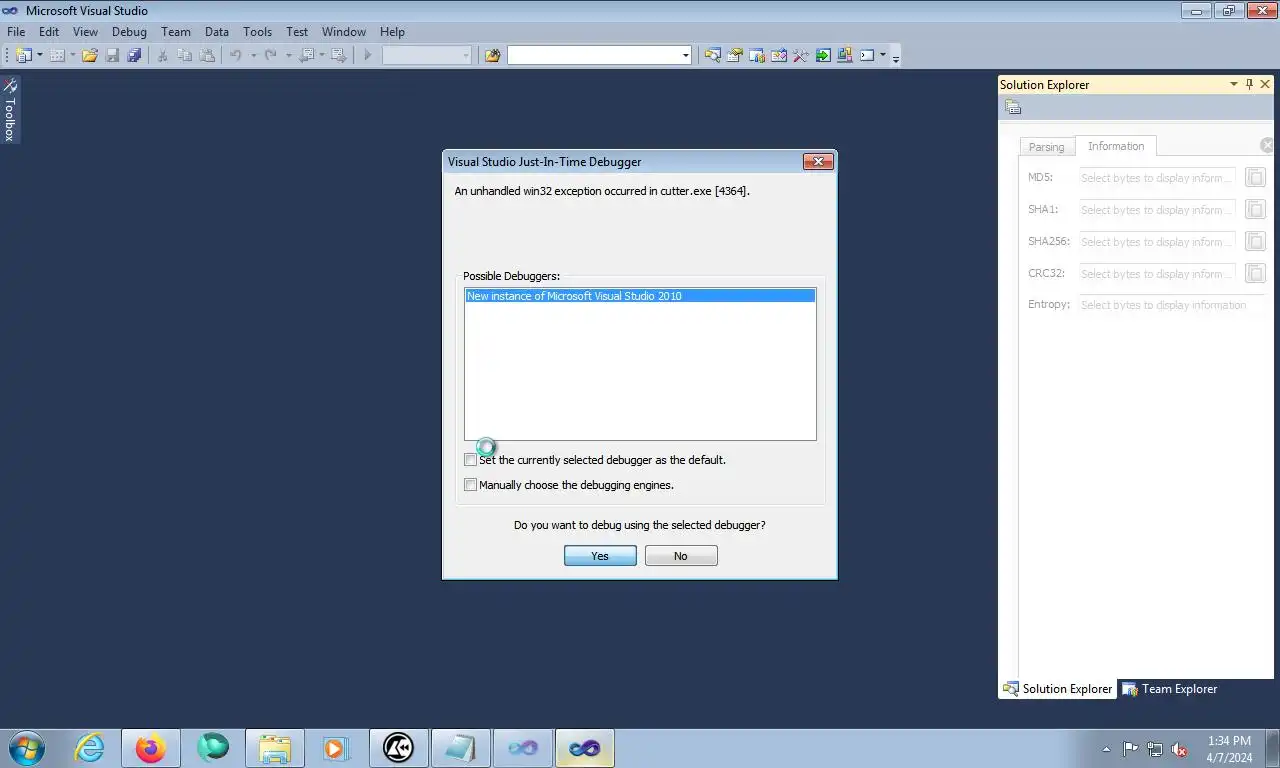The image size is (1280, 768).
Task: Click the Start Page green arrow icon
Action: (x=823, y=56)
